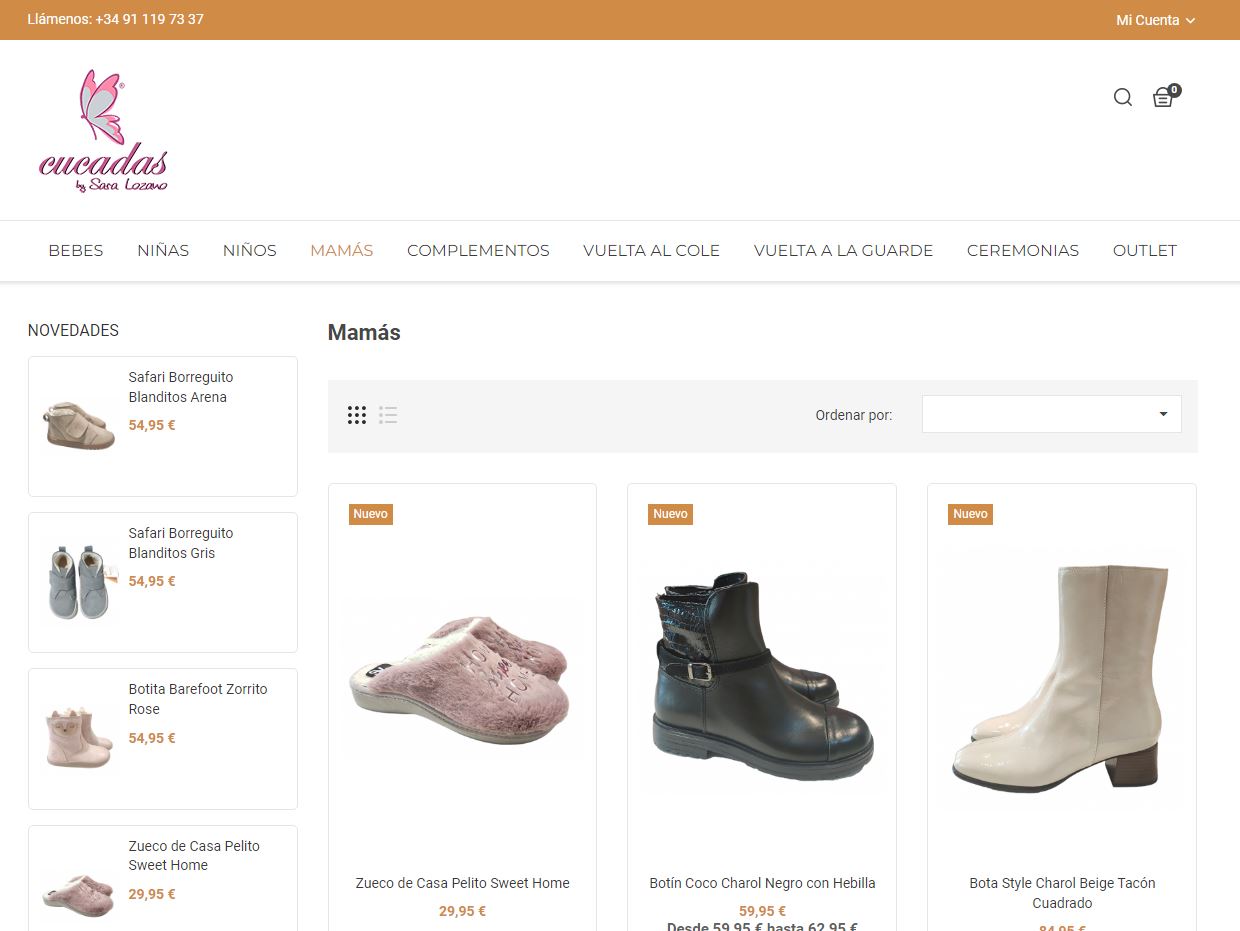Click the Safari Borreguito Gris thumbnail

(79, 582)
